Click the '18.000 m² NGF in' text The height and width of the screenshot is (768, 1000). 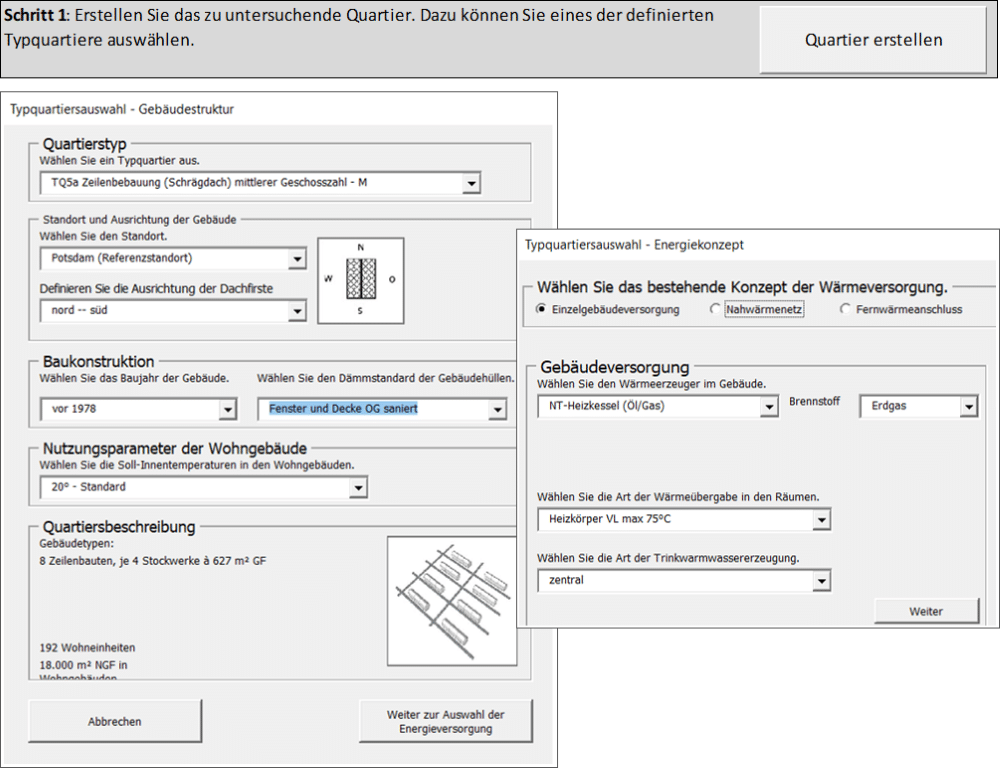[84, 665]
